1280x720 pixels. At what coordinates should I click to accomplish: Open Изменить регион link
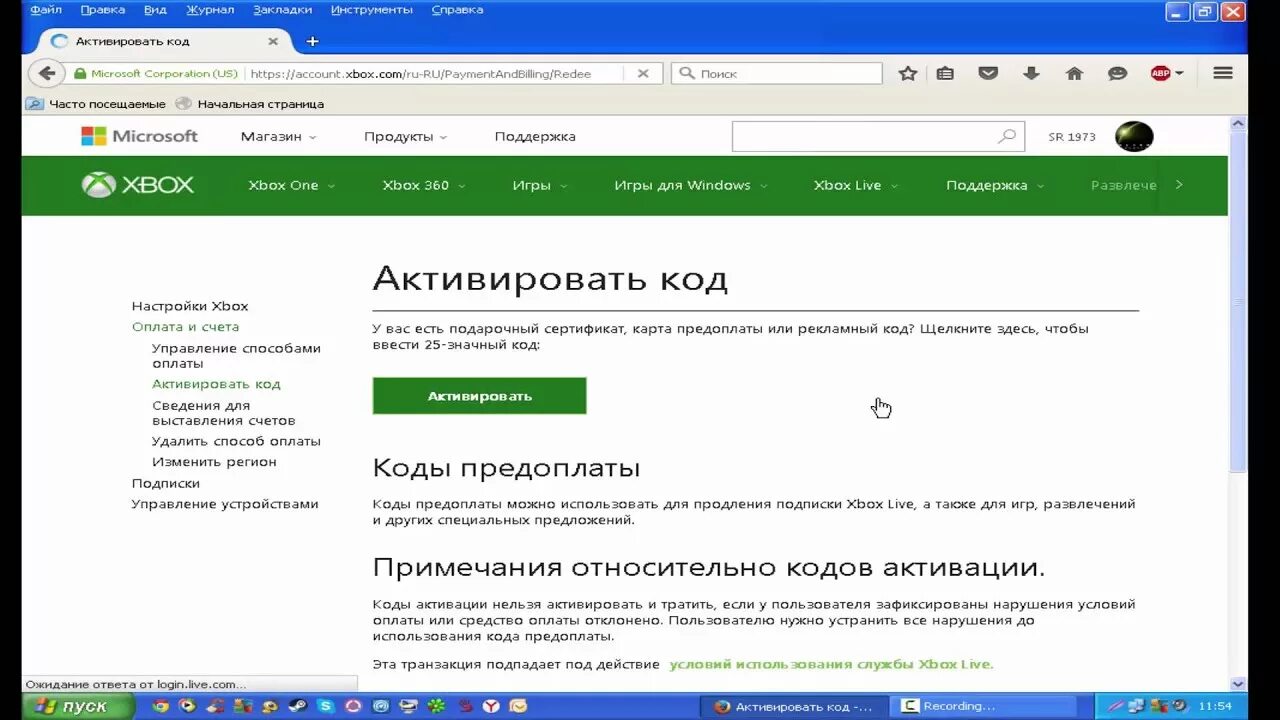click(214, 462)
